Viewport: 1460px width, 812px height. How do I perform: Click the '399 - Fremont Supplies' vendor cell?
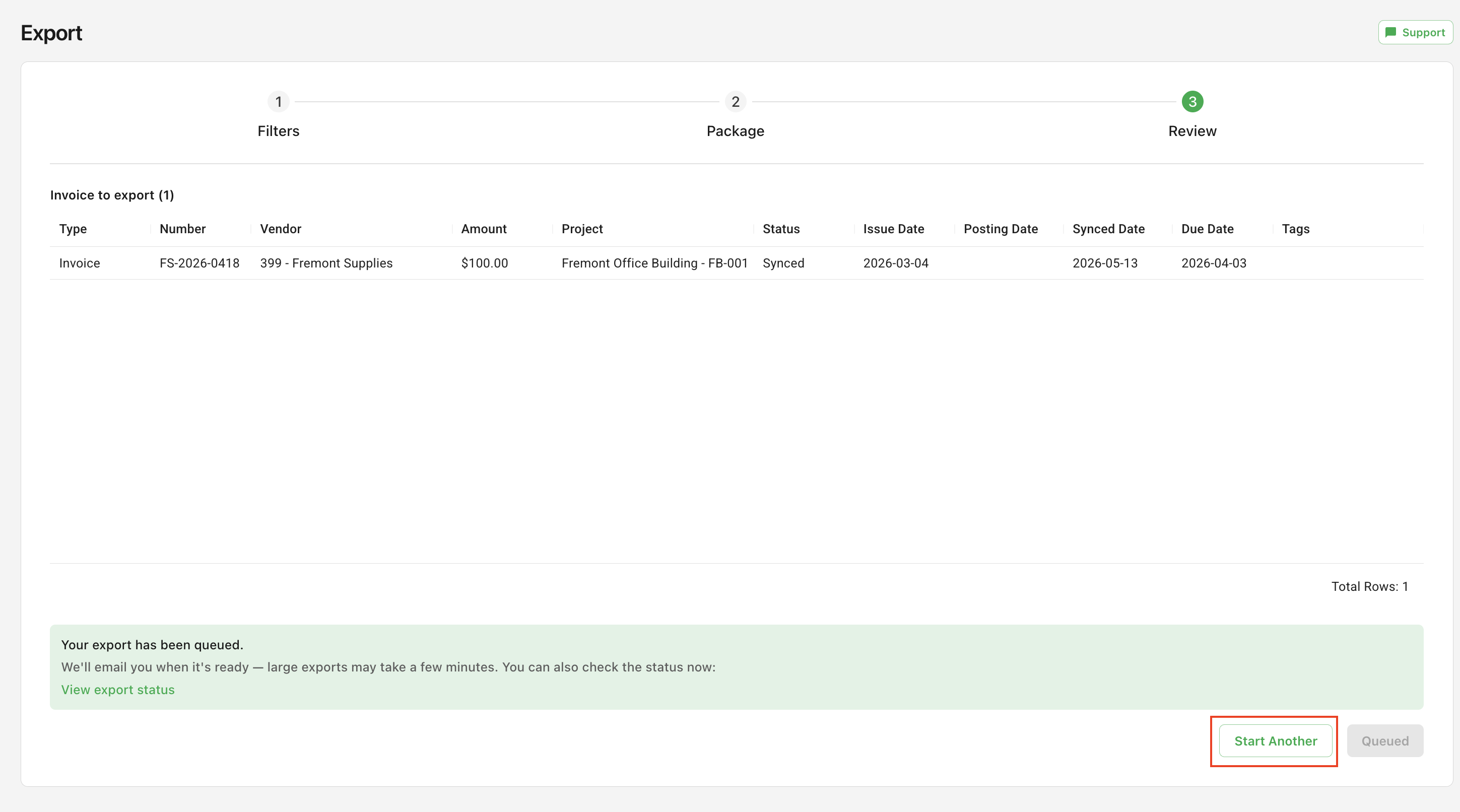[x=326, y=263]
